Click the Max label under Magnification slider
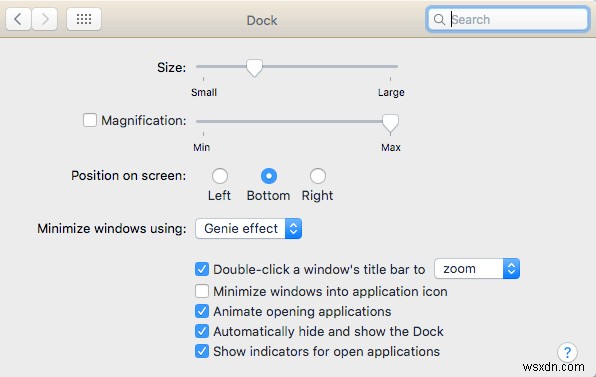The width and height of the screenshot is (596, 377). [x=391, y=147]
